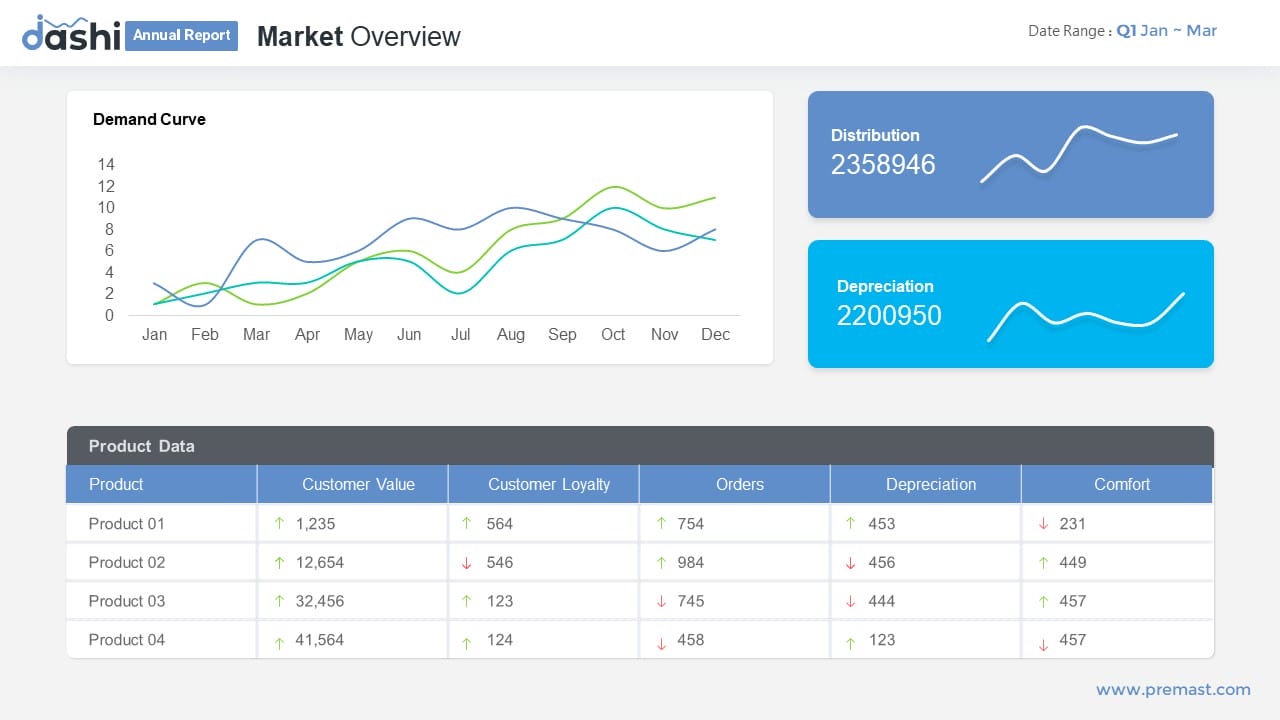Click the up arrow beside 564
1280x720 pixels.
tap(466, 523)
